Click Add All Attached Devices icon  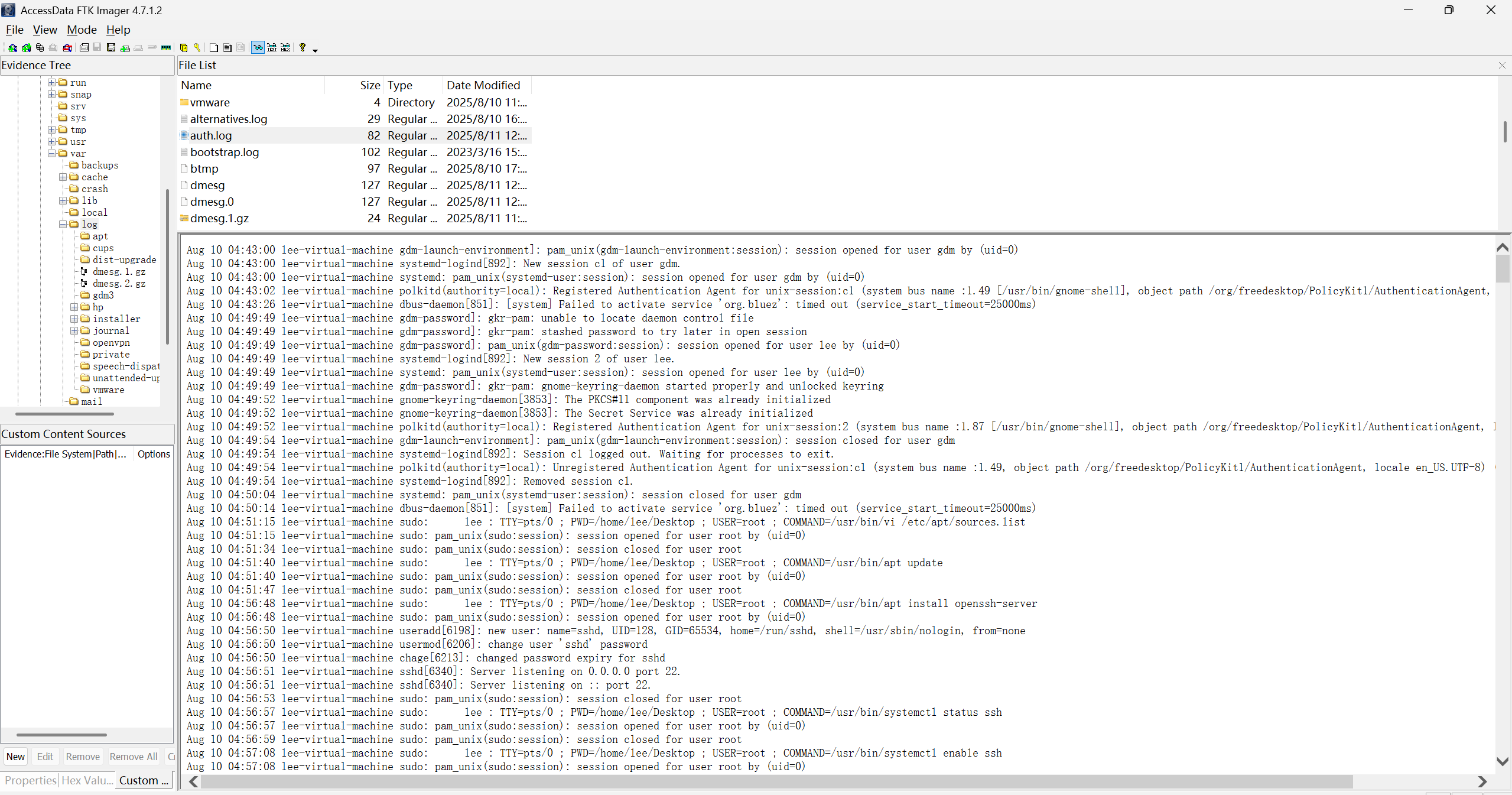(x=27, y=48)
